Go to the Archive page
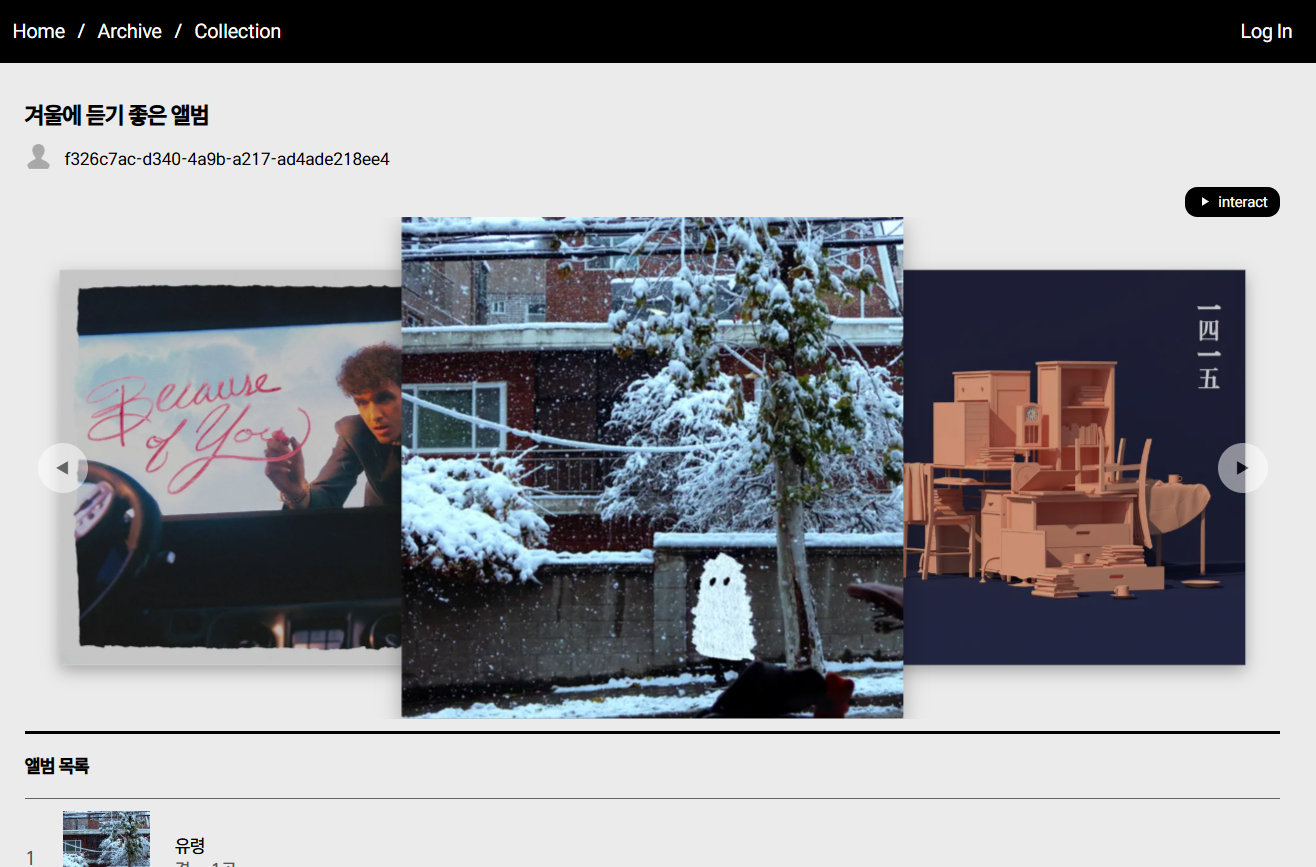This screenshot has height=867, width=1316. pos(129,31)
